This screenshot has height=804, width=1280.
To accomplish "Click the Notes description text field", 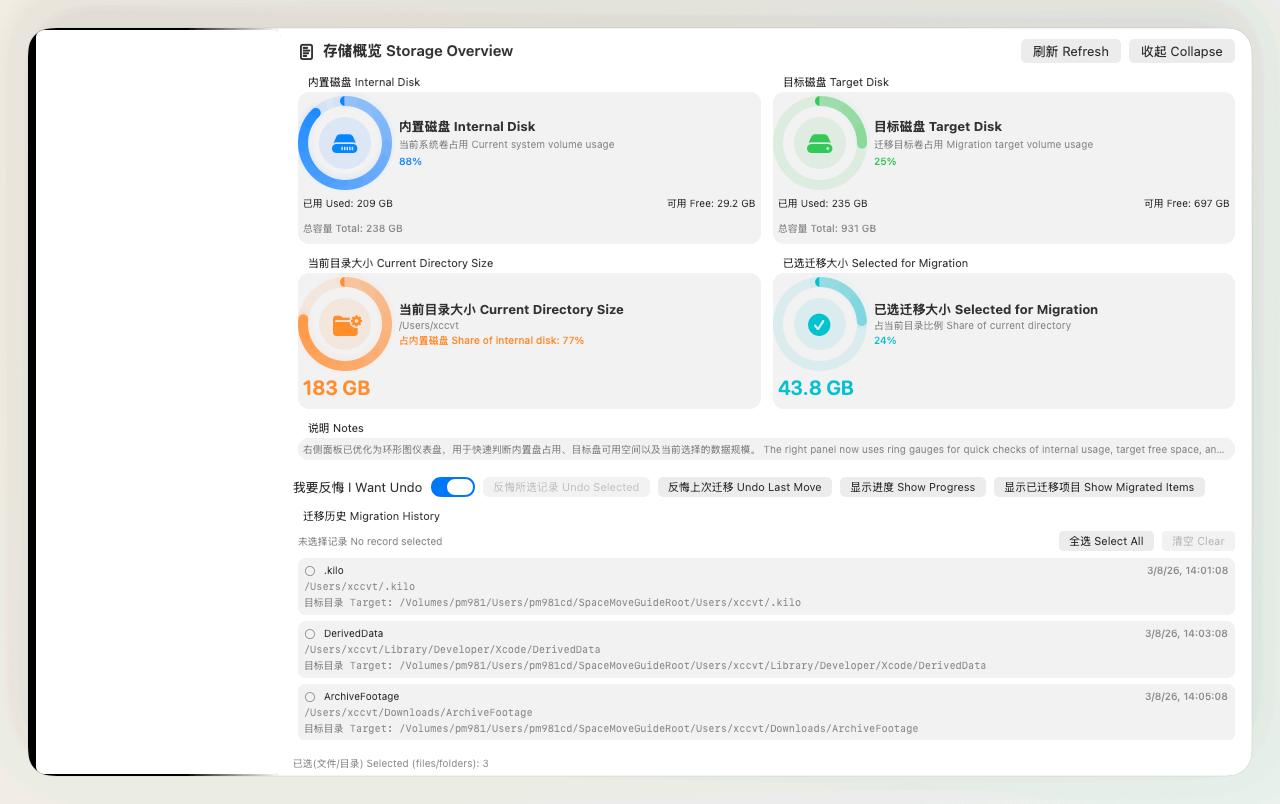I will coord(765,450).
